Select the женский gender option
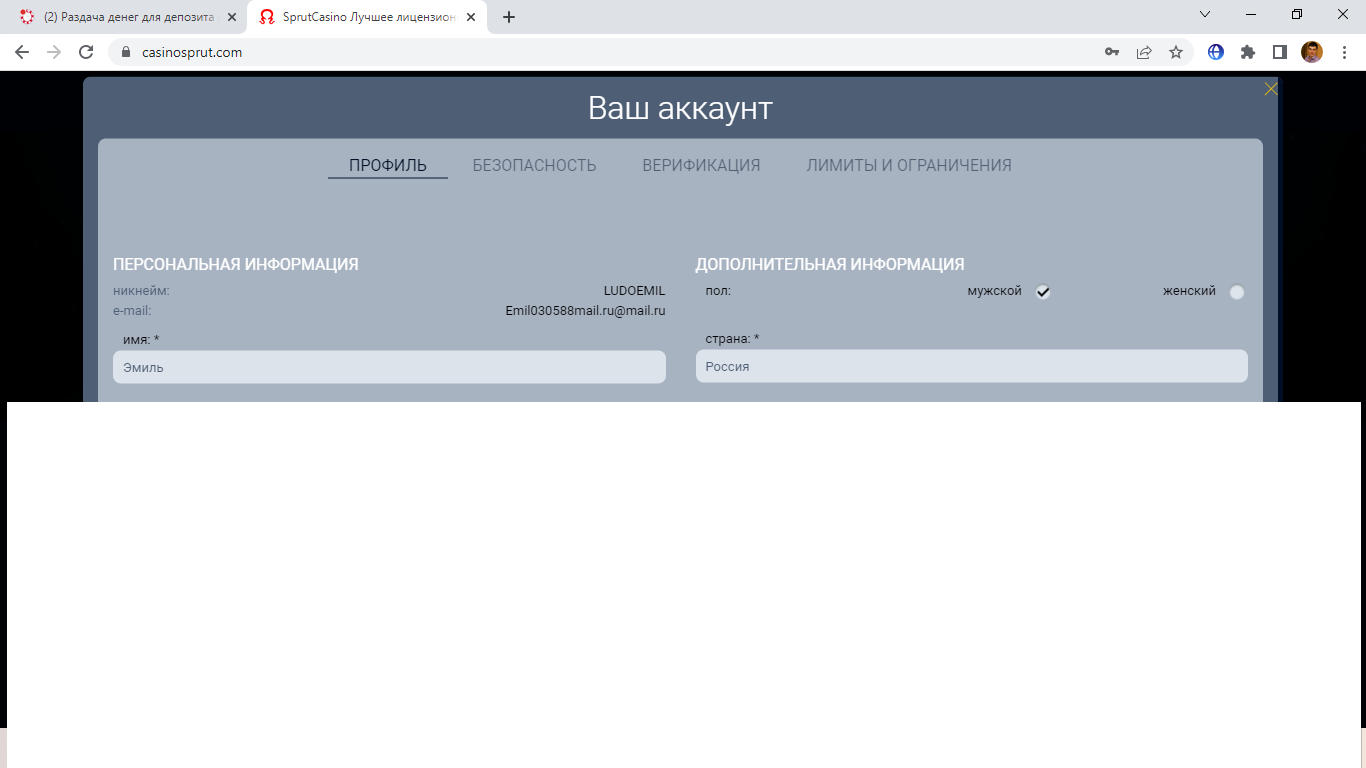The width and height of the screenshot is (1366, 768). [x=1237, y=292]
